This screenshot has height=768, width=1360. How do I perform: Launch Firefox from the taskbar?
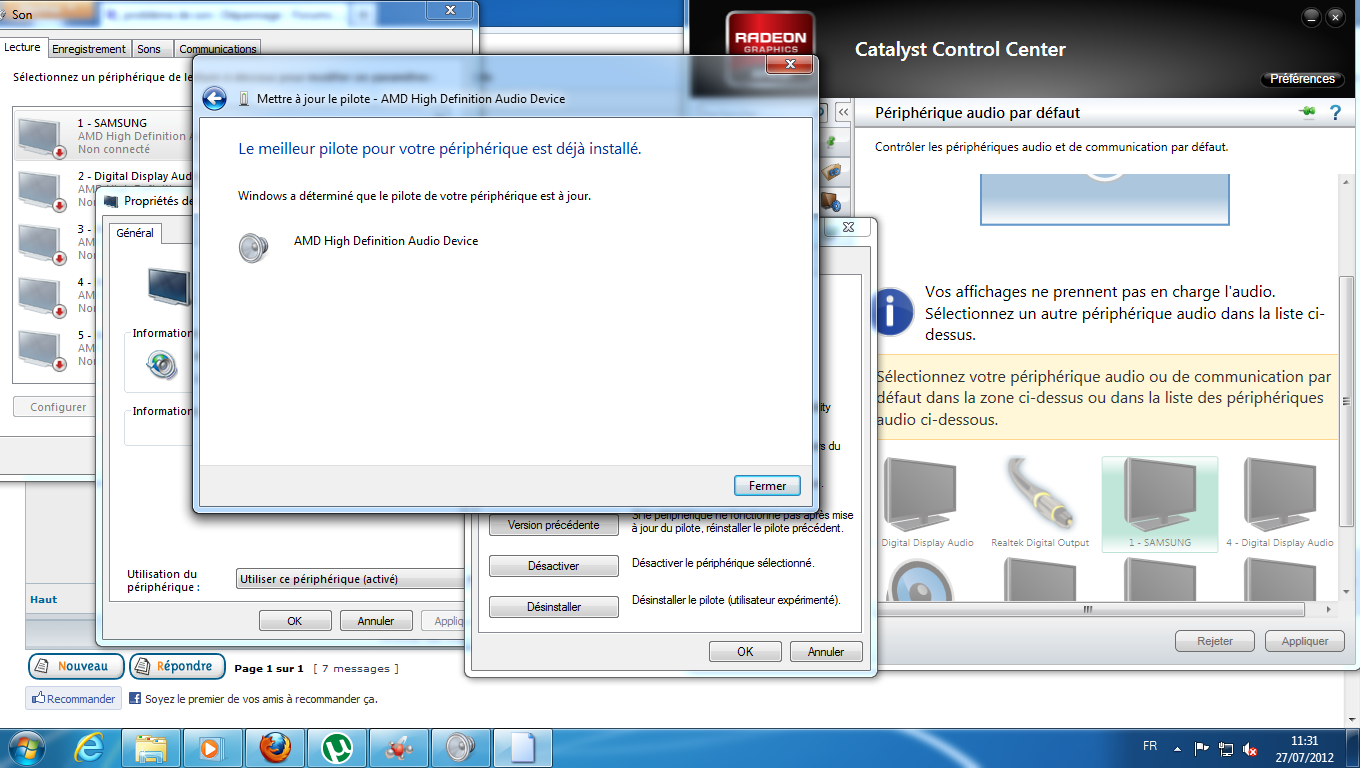(275, 748)
